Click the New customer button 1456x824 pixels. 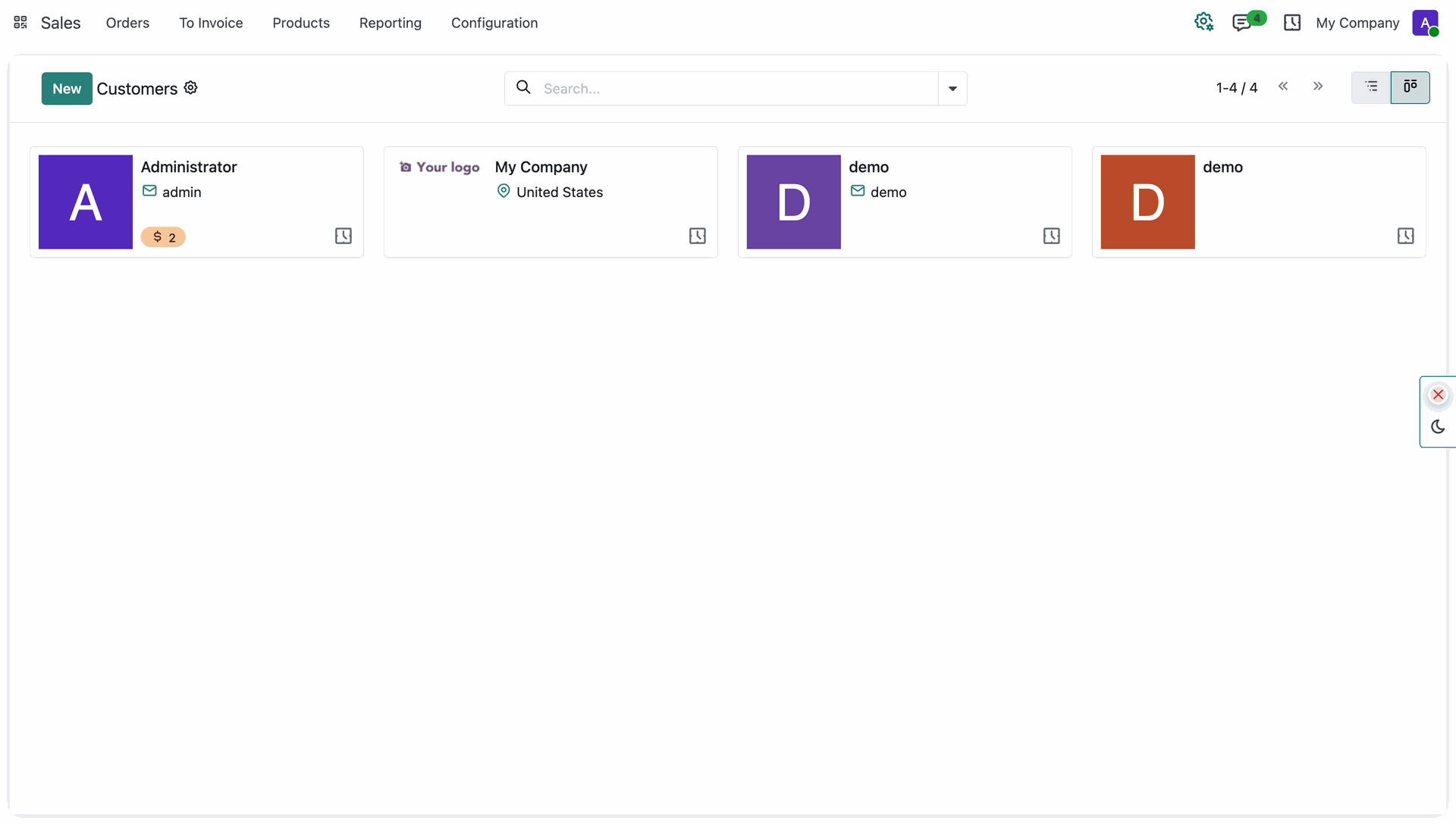[67, 89]
